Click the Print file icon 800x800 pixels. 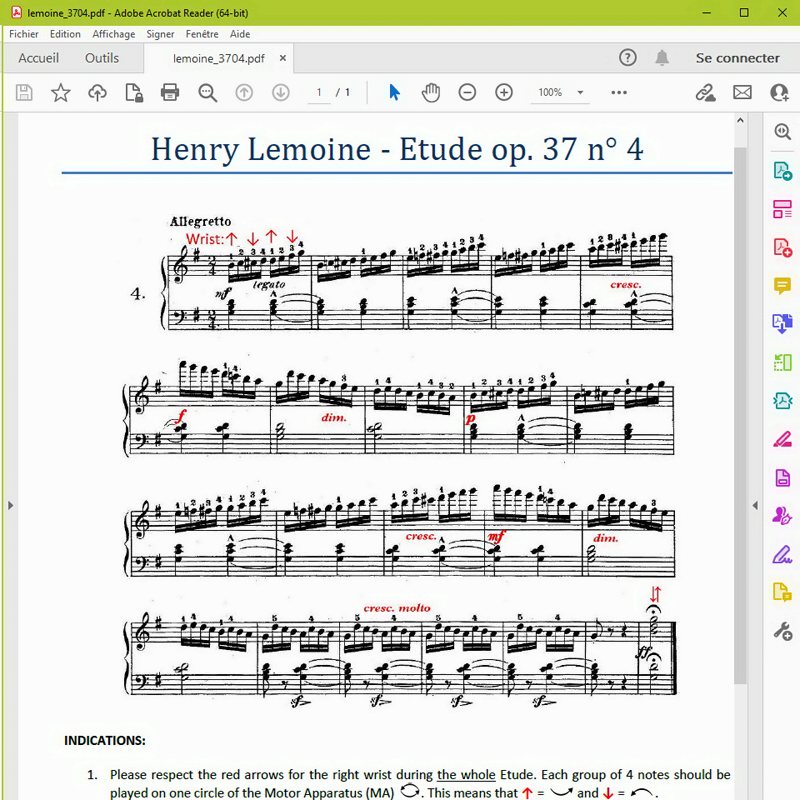(170, 93)
